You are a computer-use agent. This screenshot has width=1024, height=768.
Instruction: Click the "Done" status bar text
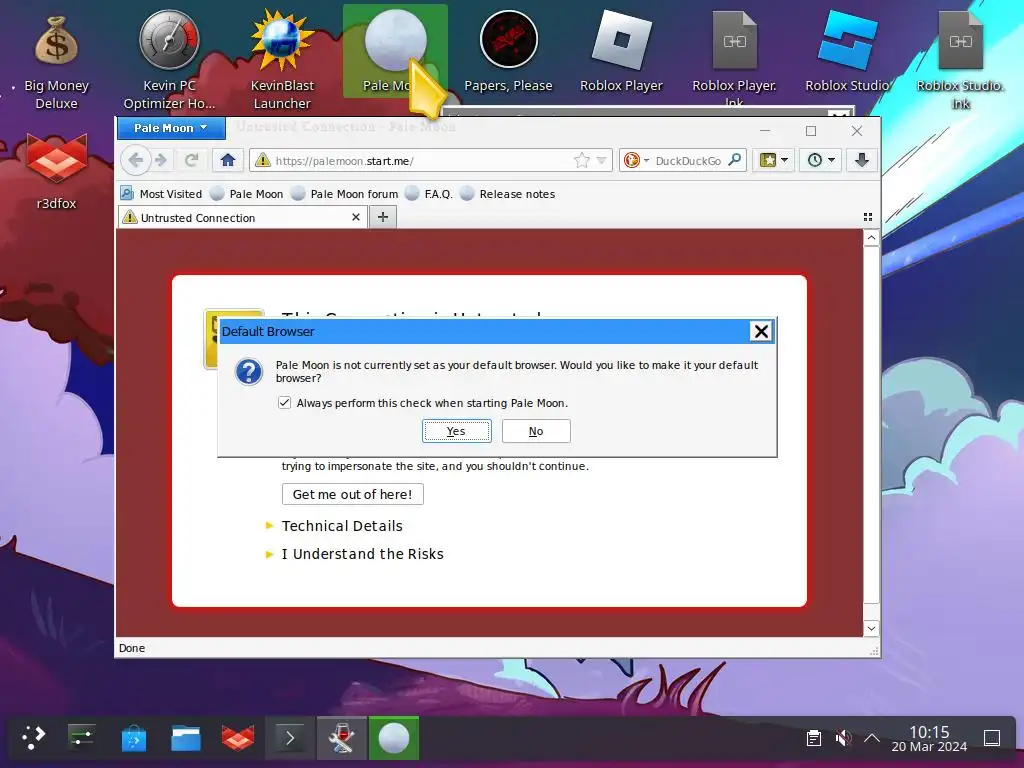[x=132, y=648]
